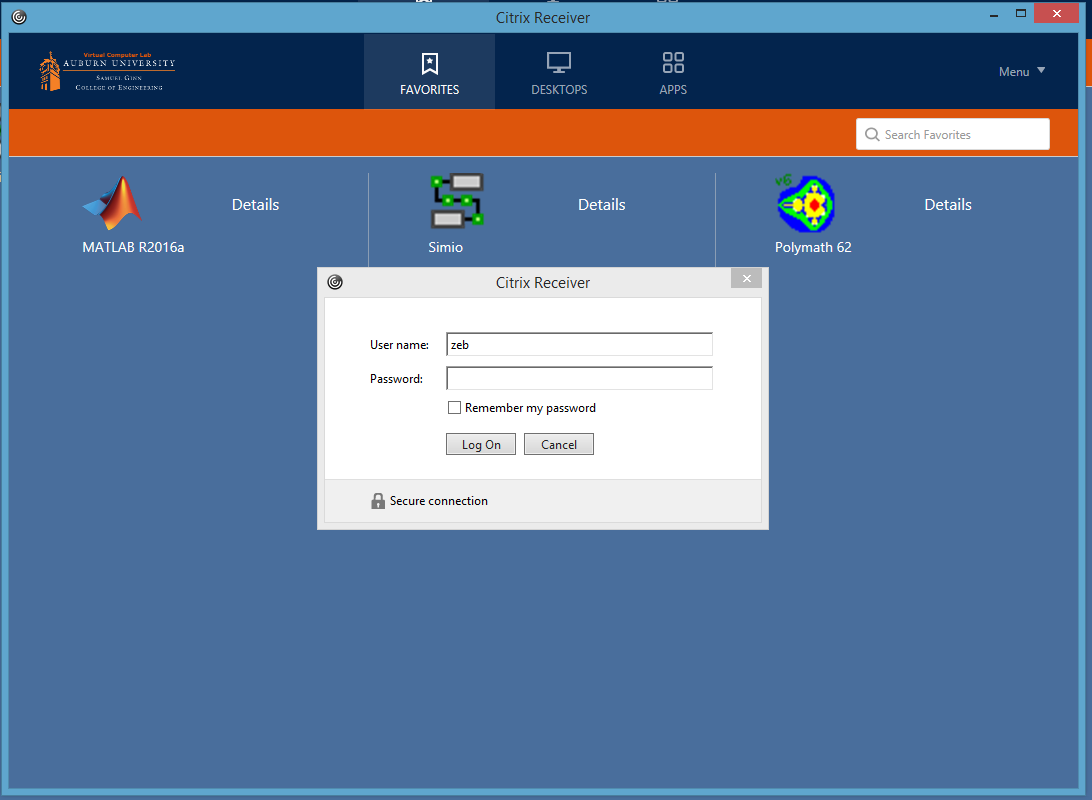Focus the Password input field

[579, 379]
